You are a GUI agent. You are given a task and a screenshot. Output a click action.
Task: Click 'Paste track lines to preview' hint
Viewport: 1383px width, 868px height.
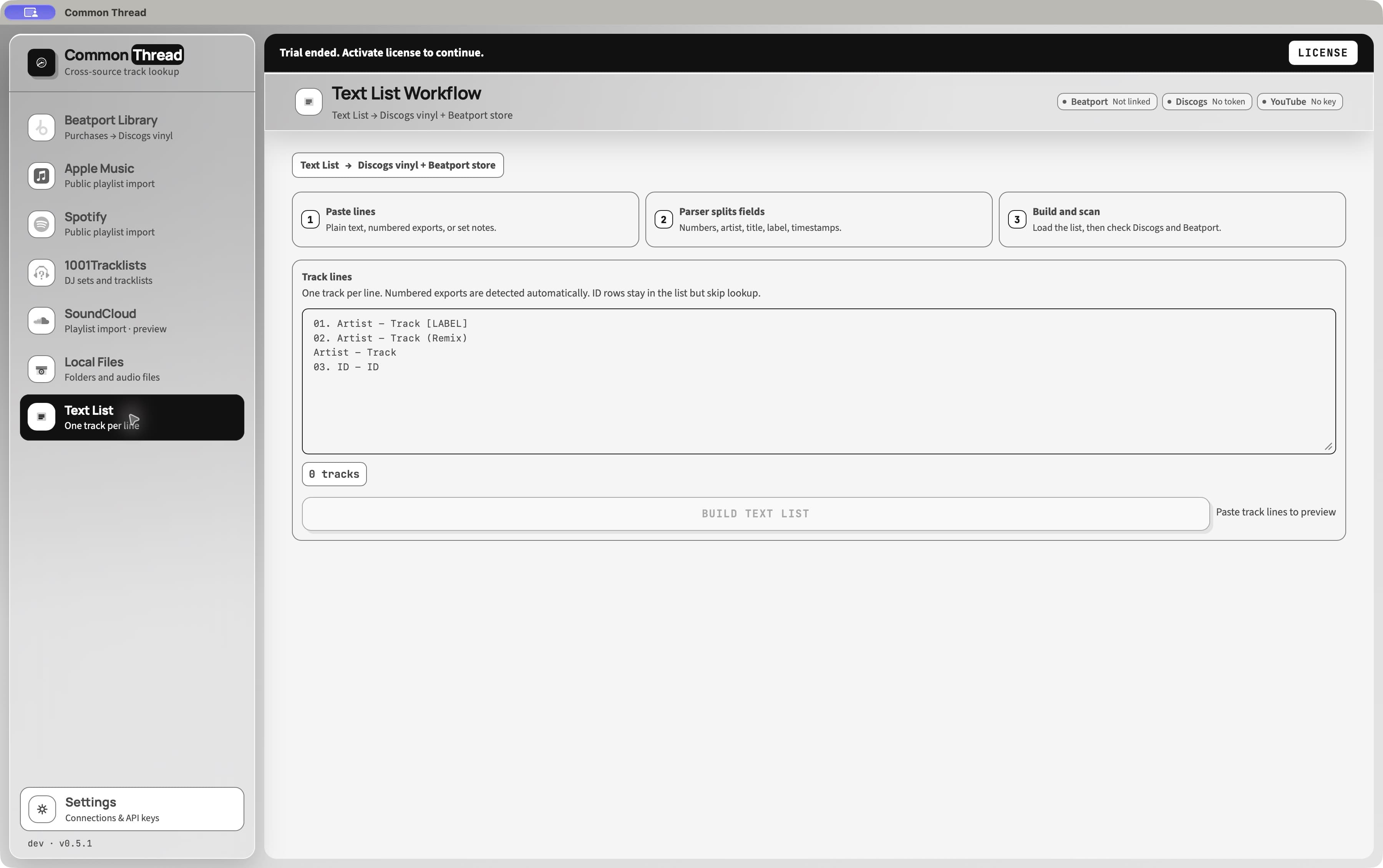(x=1276, y=512)
